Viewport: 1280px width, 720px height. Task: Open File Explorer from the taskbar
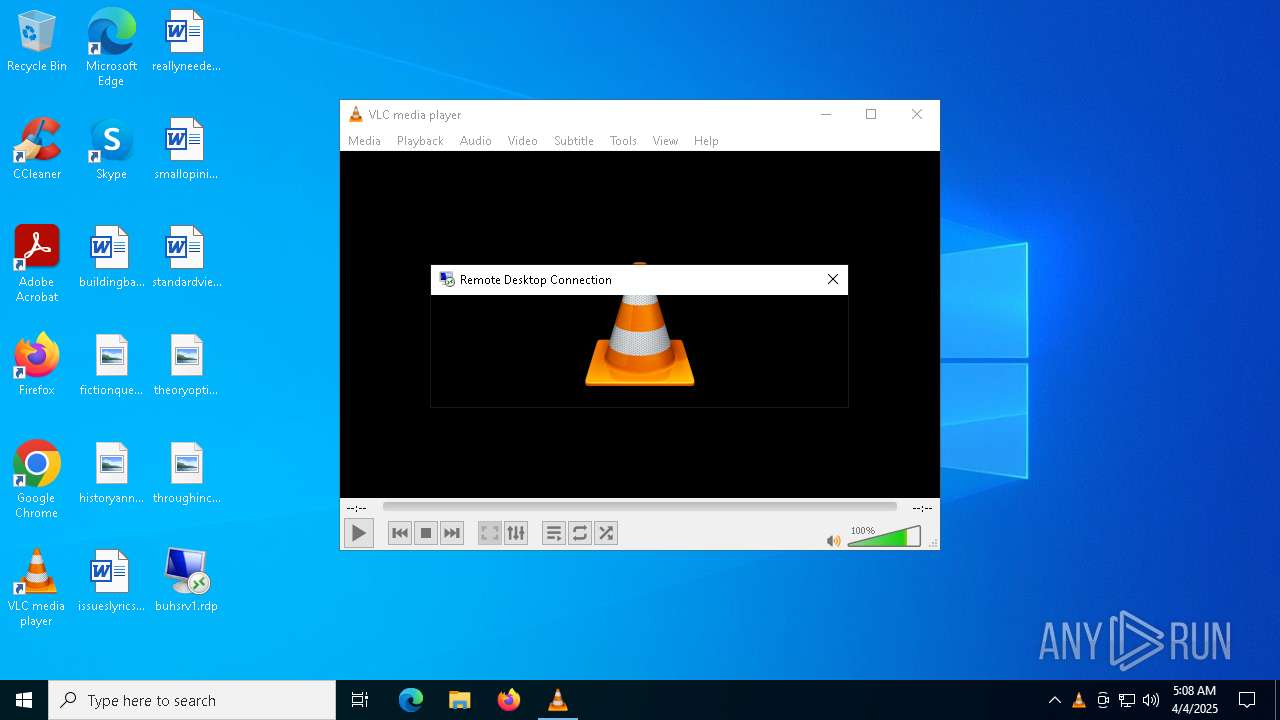[459, 700]
